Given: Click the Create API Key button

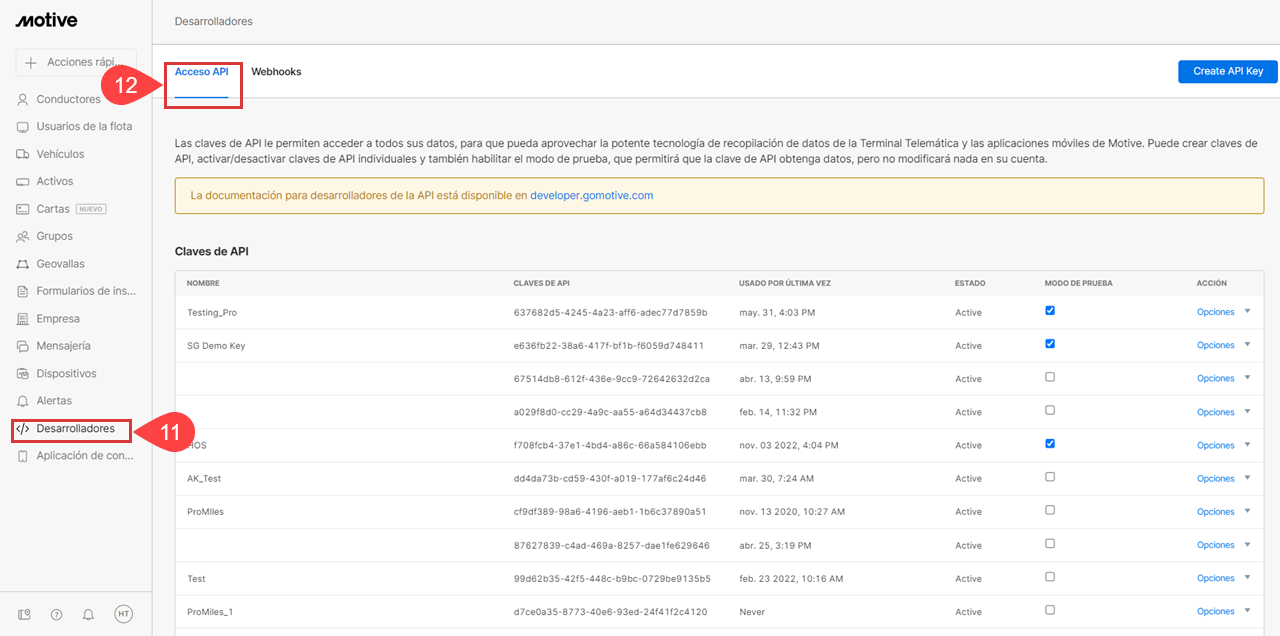Looking at the screenshot, I should 1228,71.
